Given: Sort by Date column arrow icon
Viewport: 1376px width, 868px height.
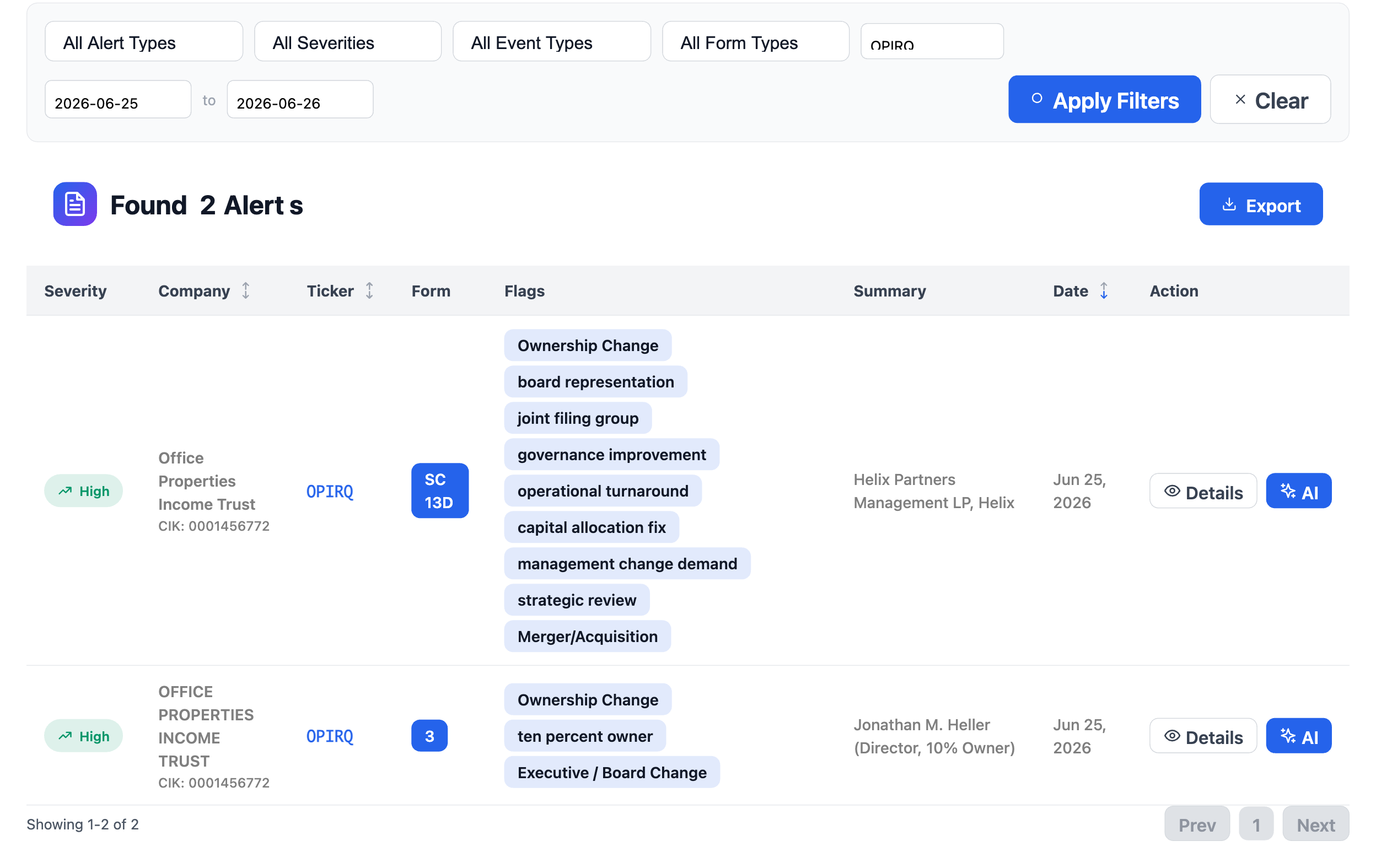Looking at the screenshot, I should 1104,291.
